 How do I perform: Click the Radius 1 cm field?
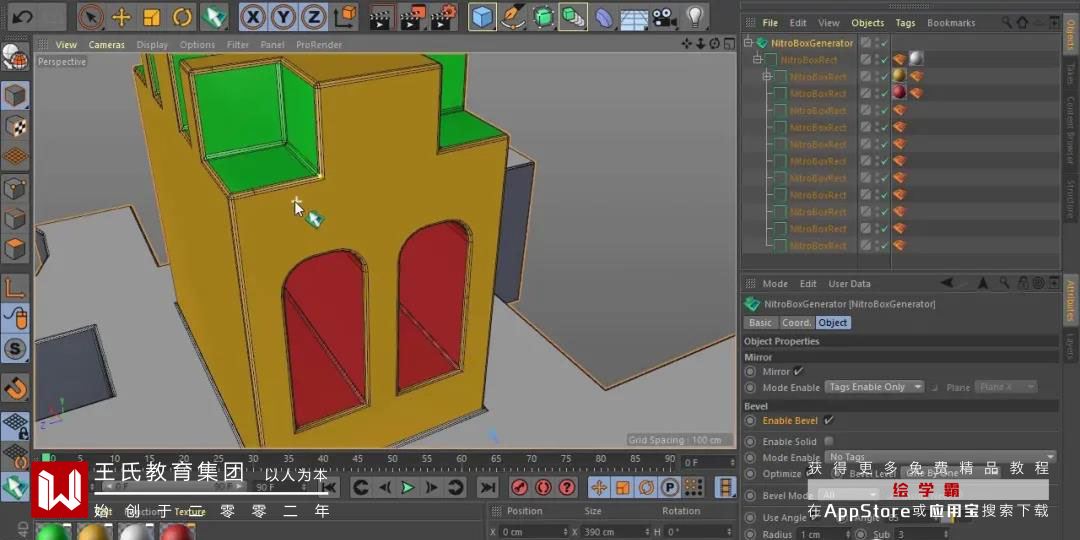822,534
